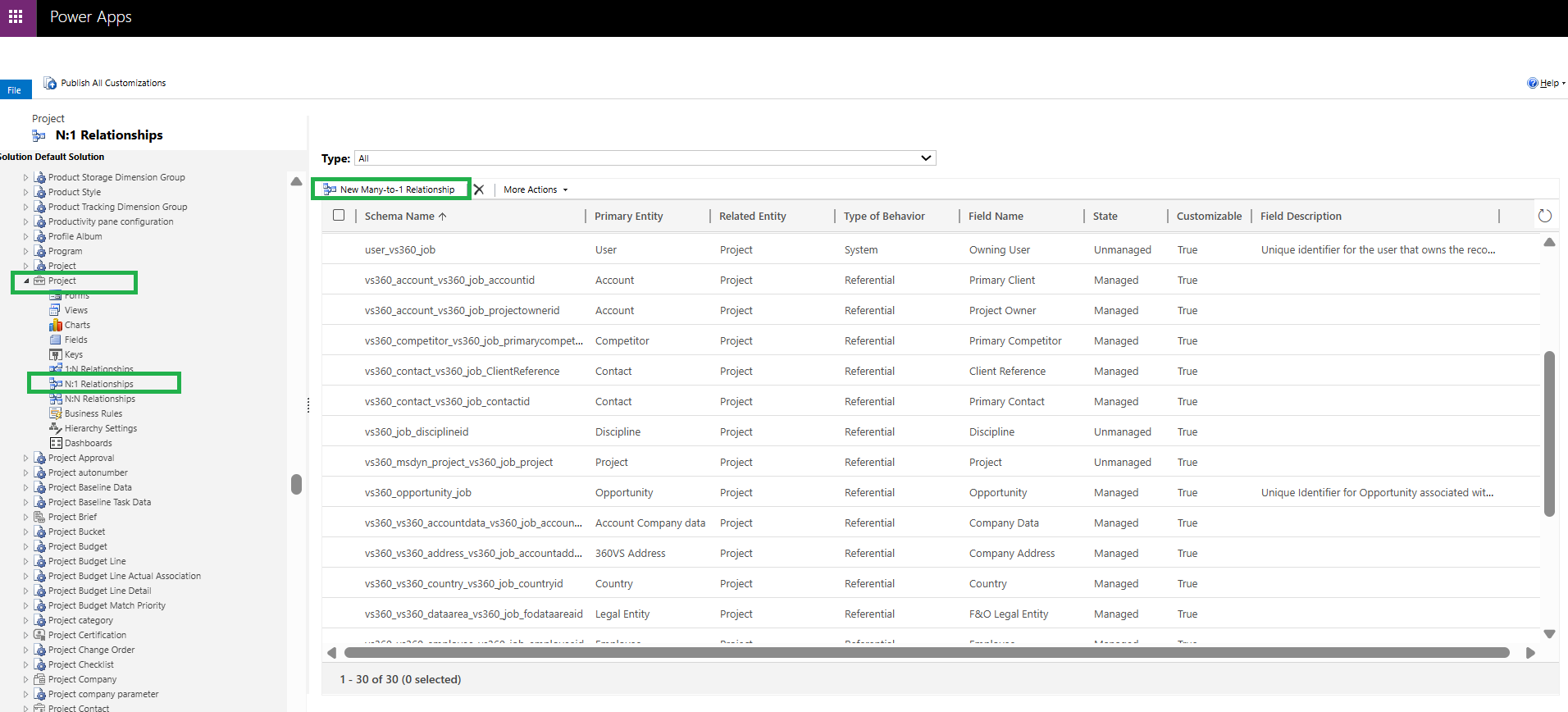1568x712 pixels.
Task: Click the Product Style entity icon
Action: point(39,192)
